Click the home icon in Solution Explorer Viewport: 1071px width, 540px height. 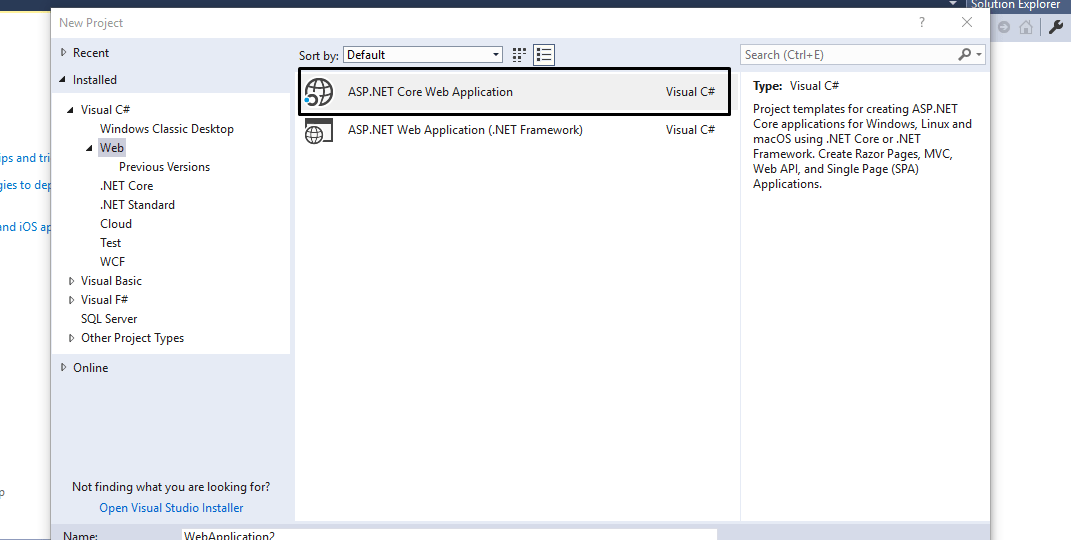tap(1025, 28)
